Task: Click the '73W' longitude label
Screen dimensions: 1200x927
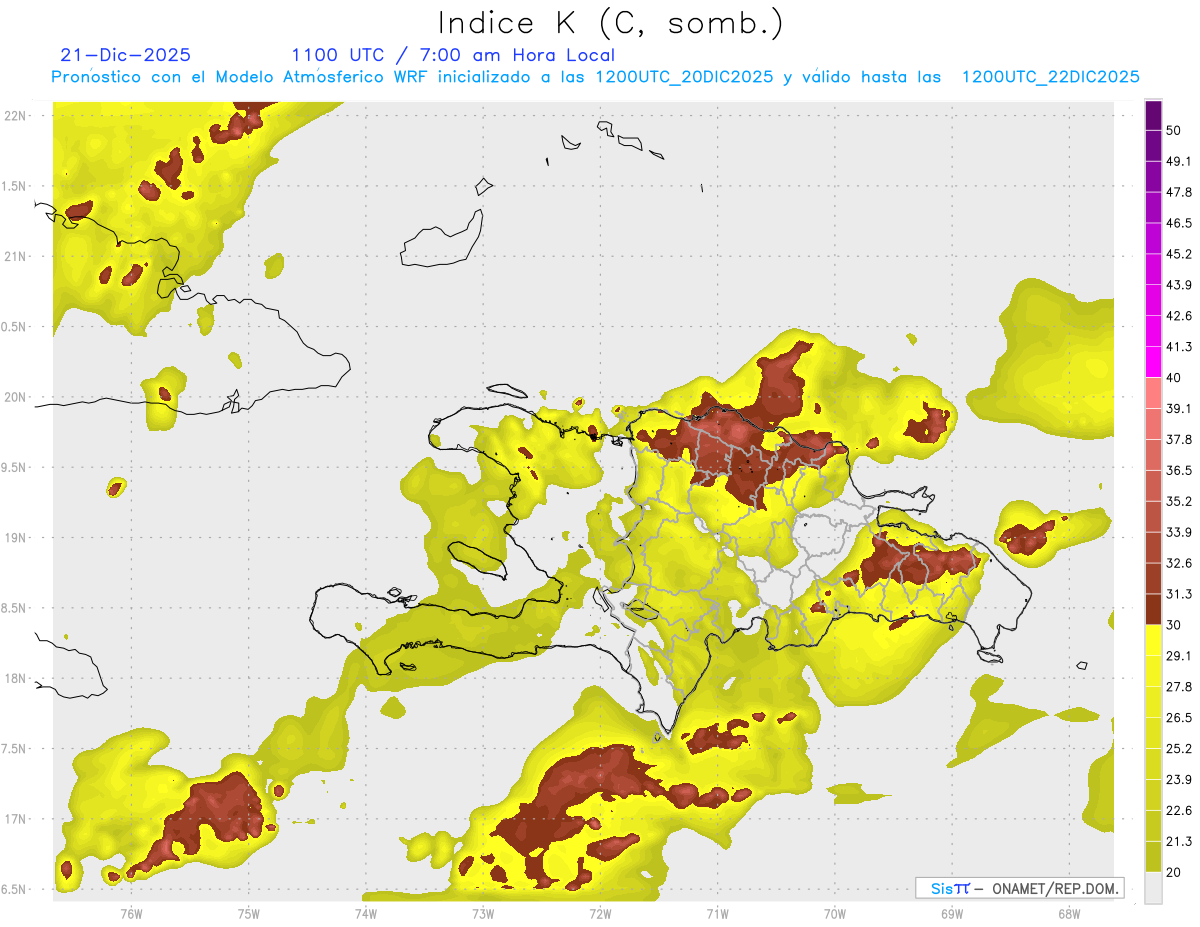Action: pyautogui.click(x=483, y=913)
